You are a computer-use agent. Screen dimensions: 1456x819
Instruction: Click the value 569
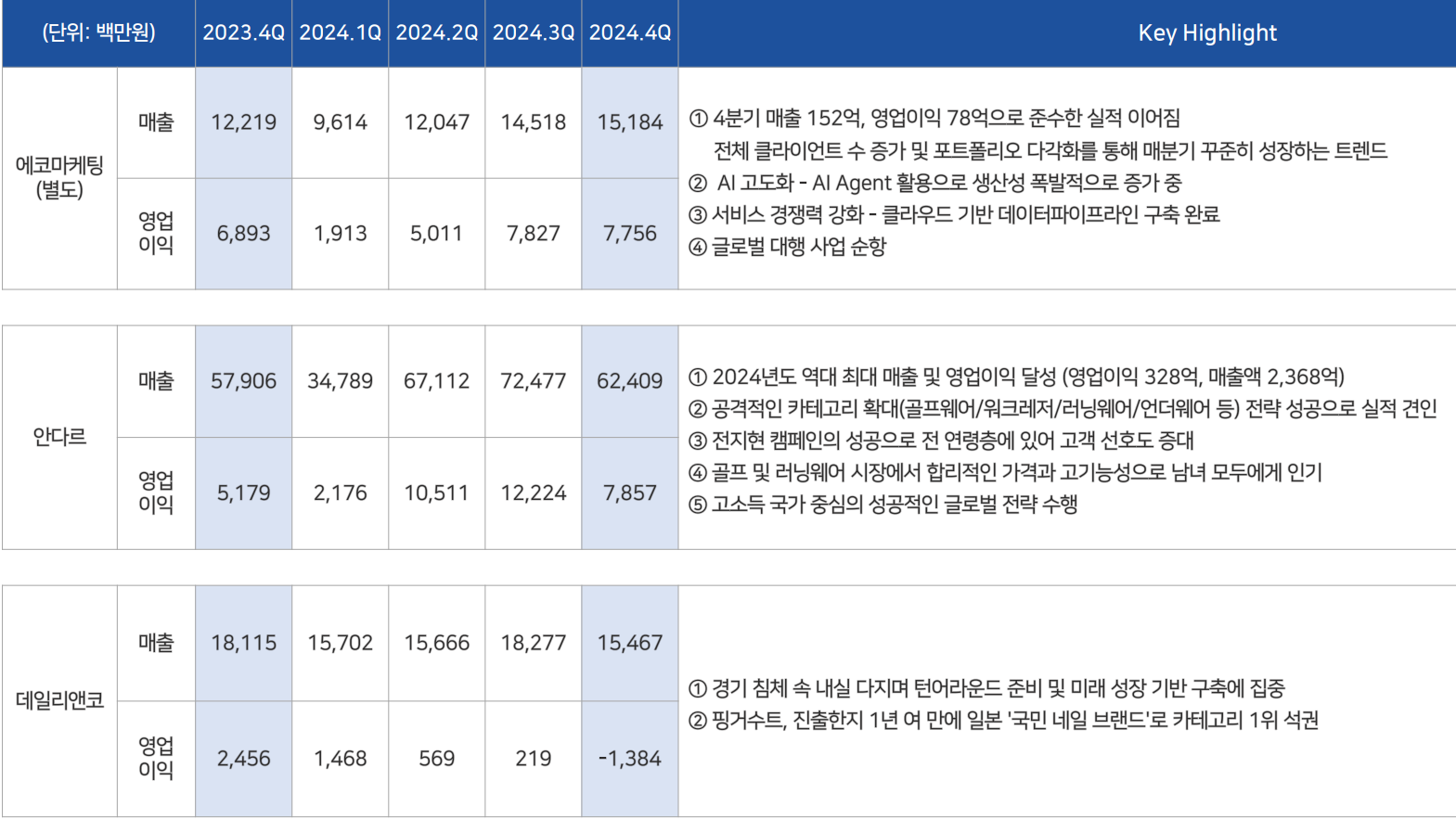[436, 759]
